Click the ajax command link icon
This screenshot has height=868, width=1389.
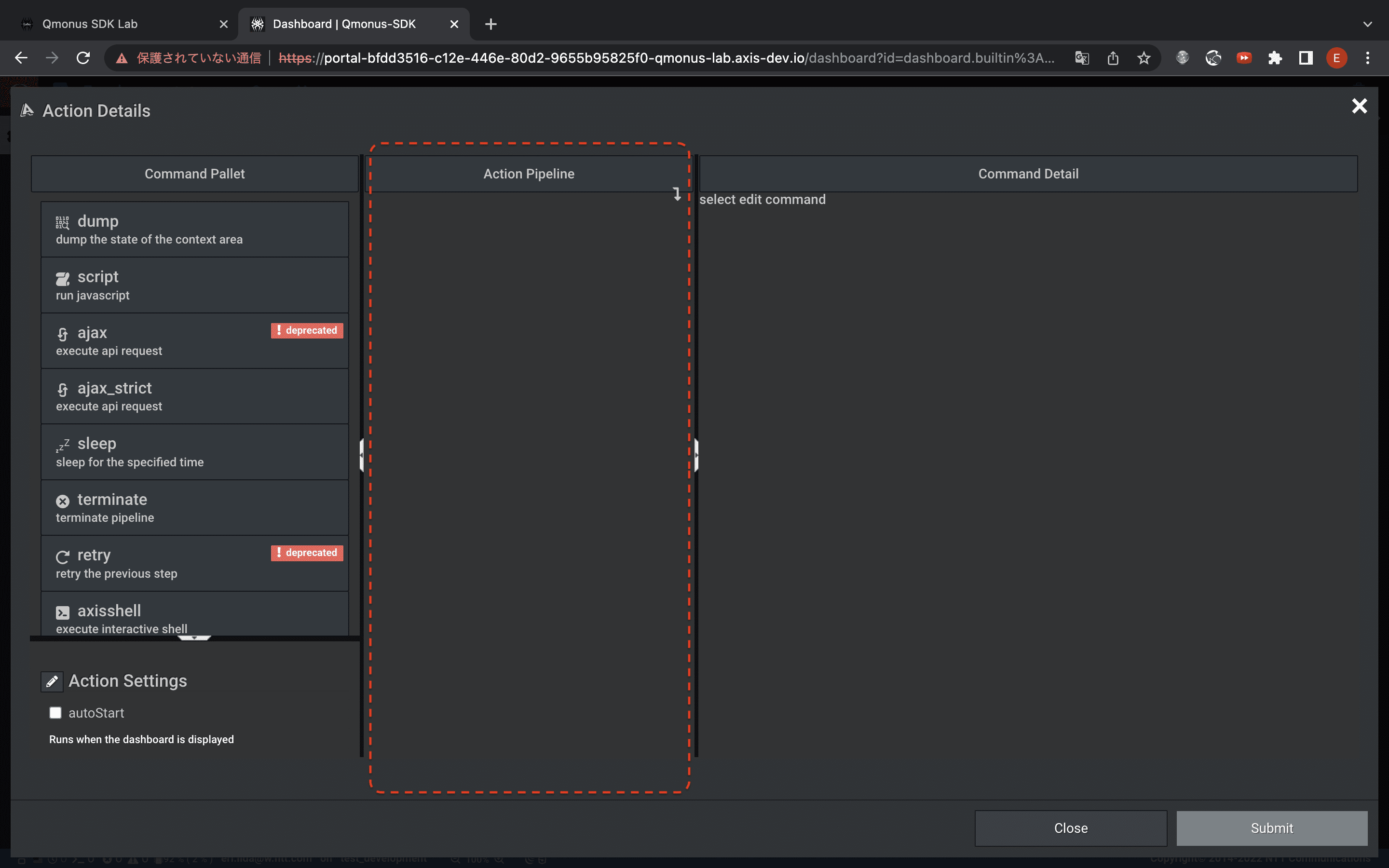tap(63, 334)
